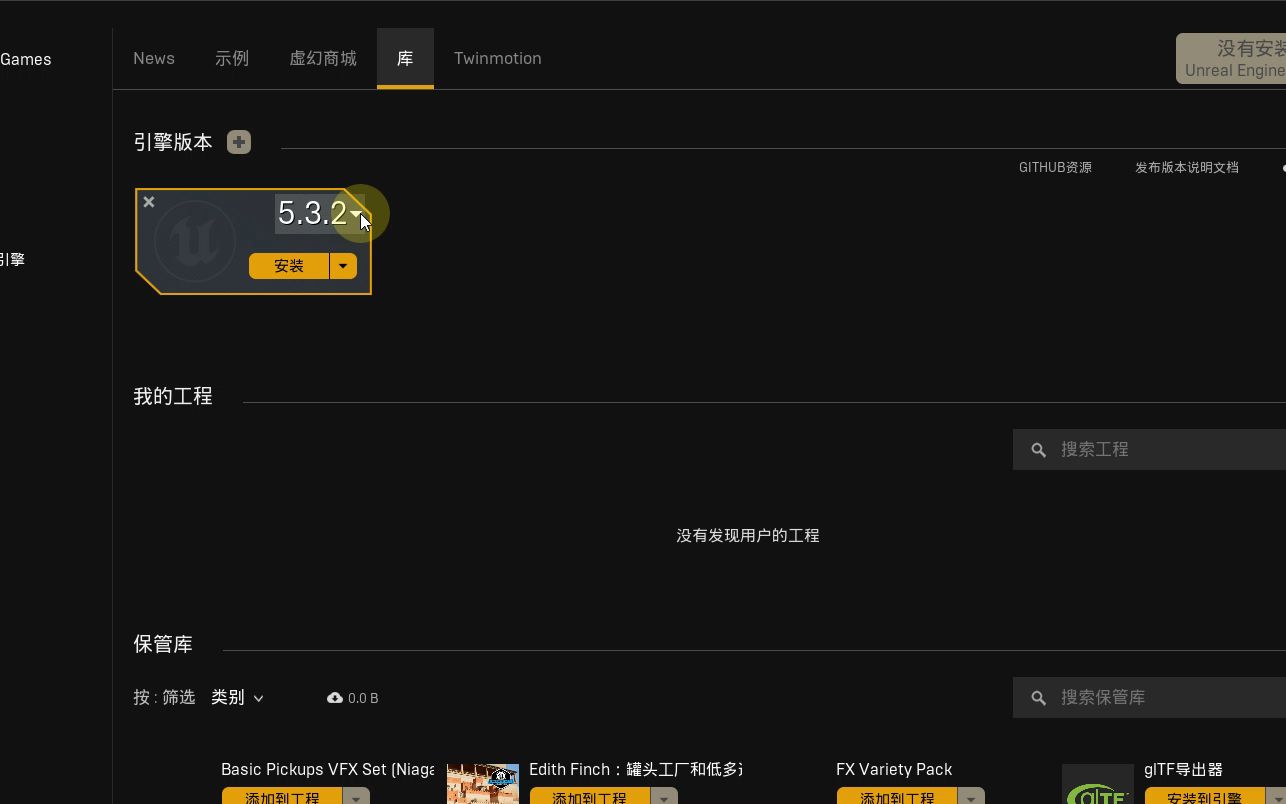Viewport: 1286px width, 804px height.
Task: Click the 按 : 筛选 label
Action: (x=164, y=697)
